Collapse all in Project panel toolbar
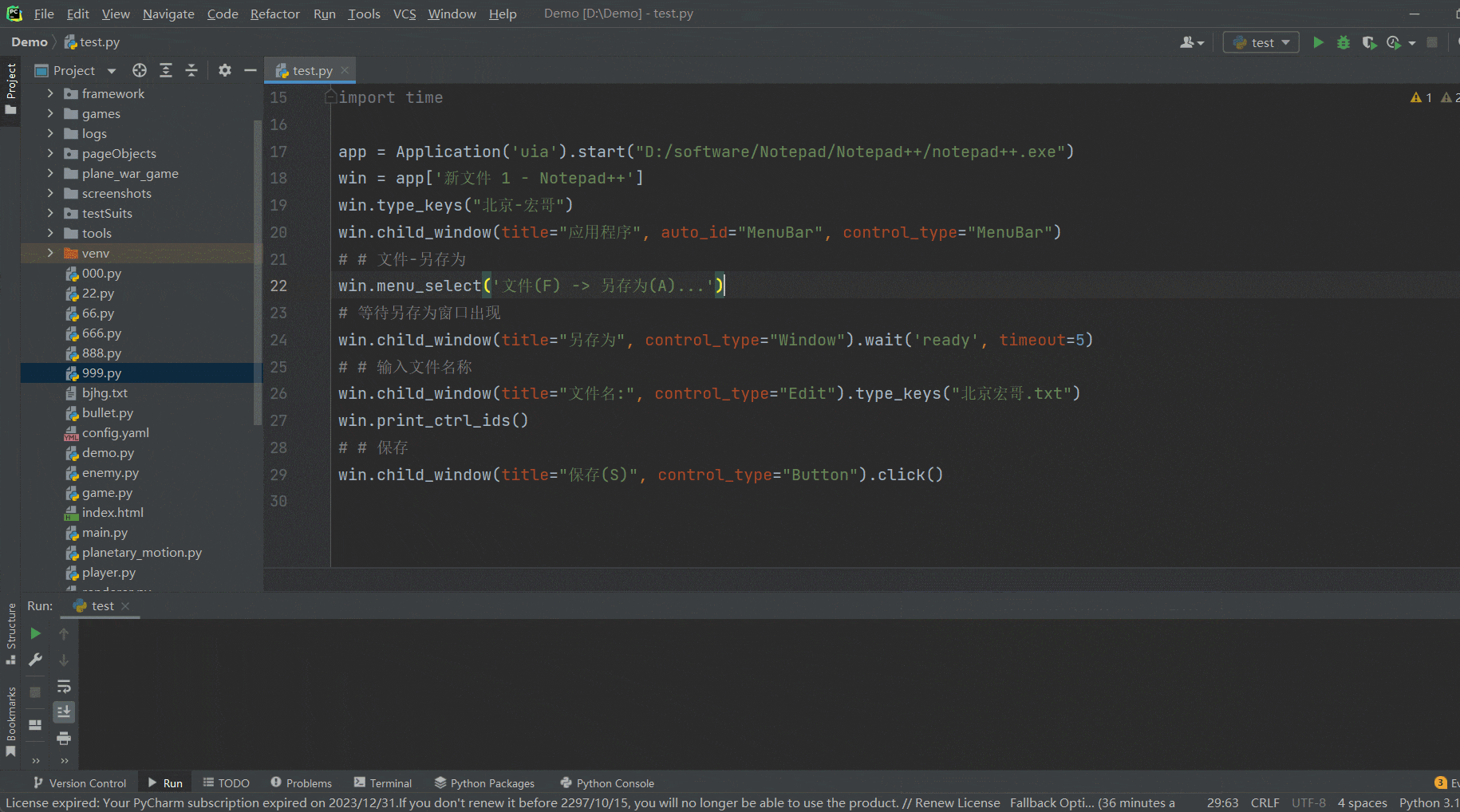This screenshot has width=1460, height=812. [x=191, y=70]
